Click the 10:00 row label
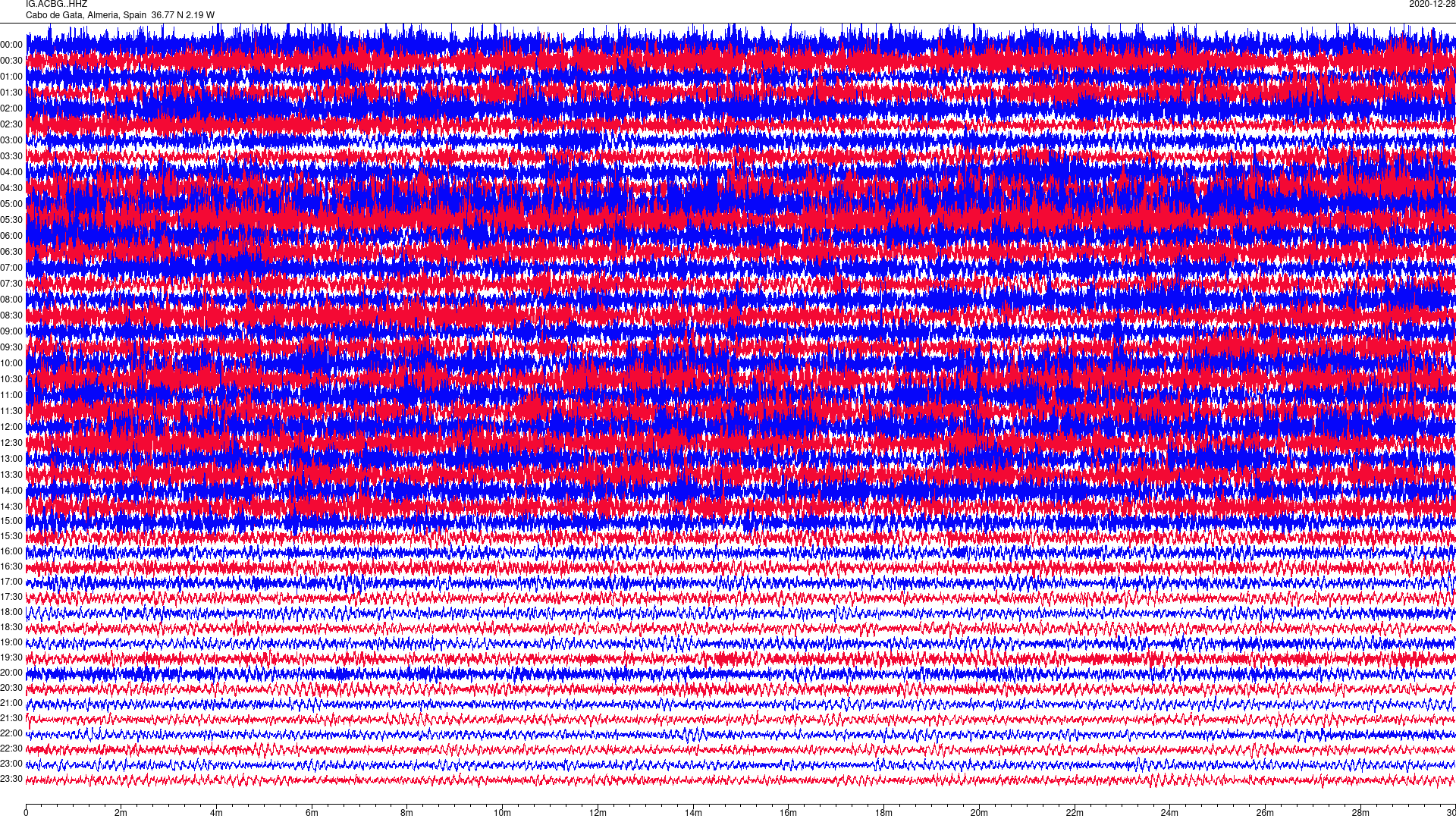Viewport: 1456px width, 819px height. [x=11, y=363]
